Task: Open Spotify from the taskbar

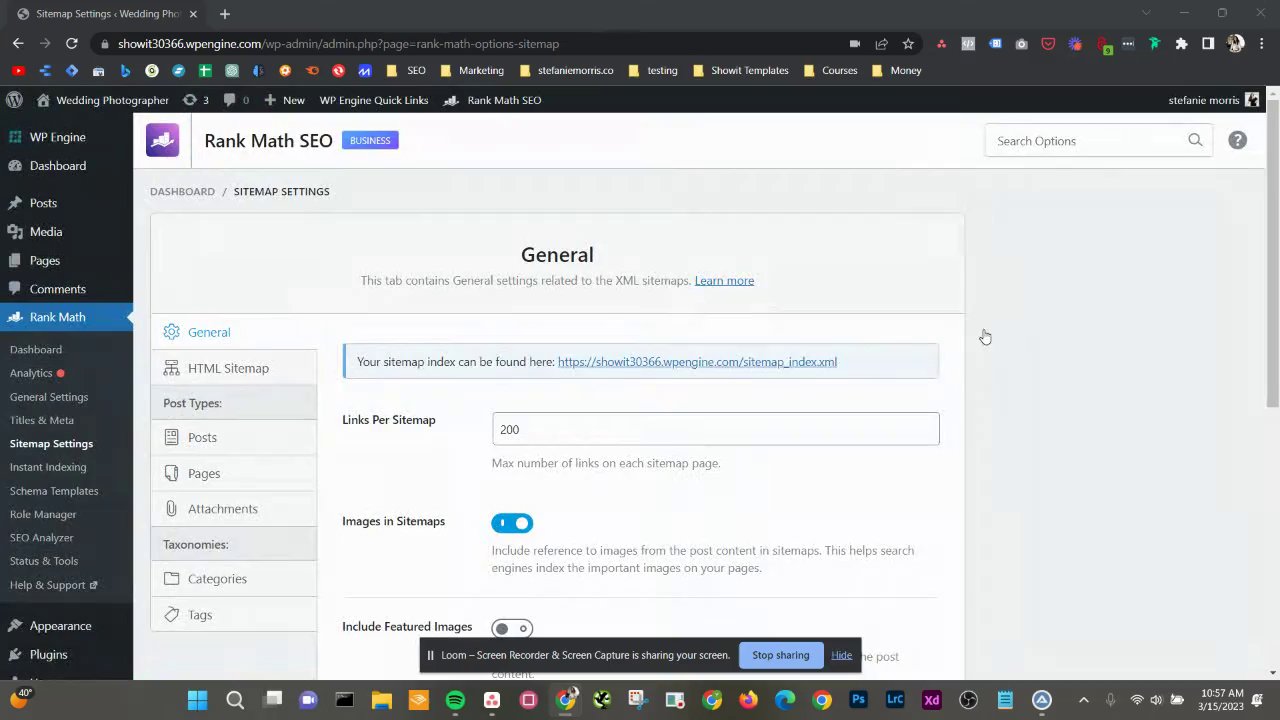Action: [x=455, y=700]
